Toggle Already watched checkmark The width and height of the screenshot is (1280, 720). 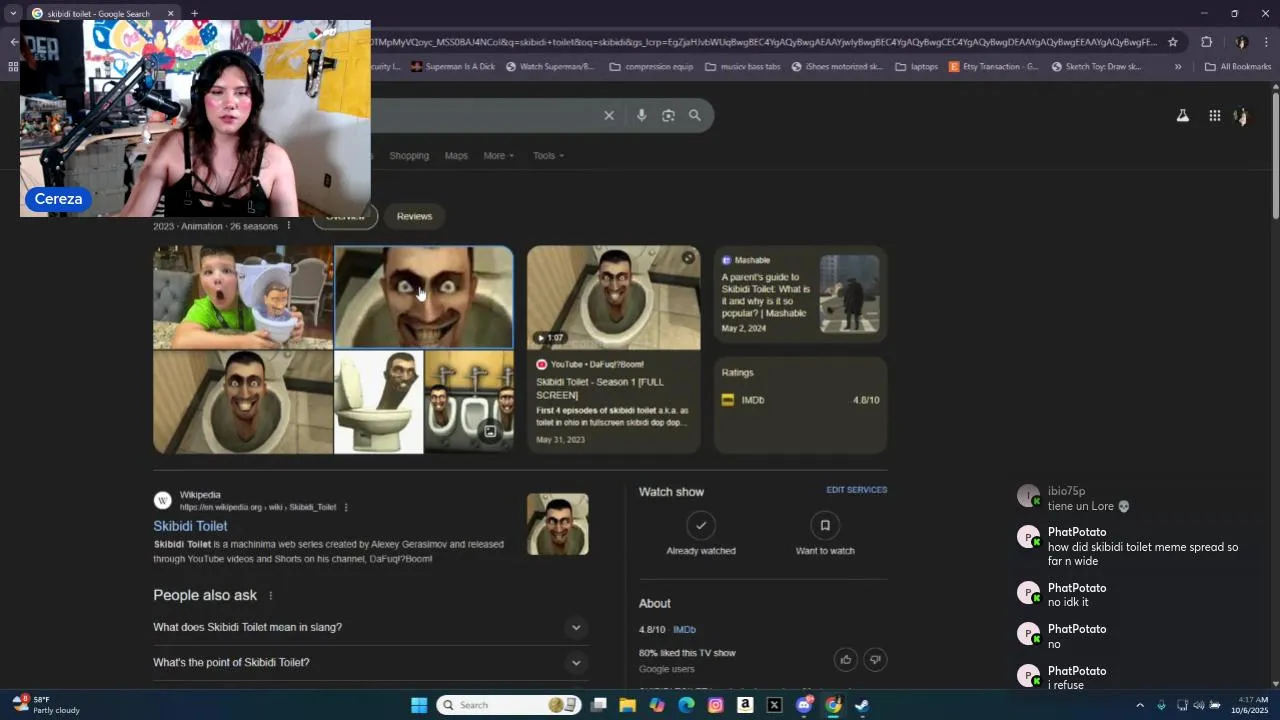[701, 525]
